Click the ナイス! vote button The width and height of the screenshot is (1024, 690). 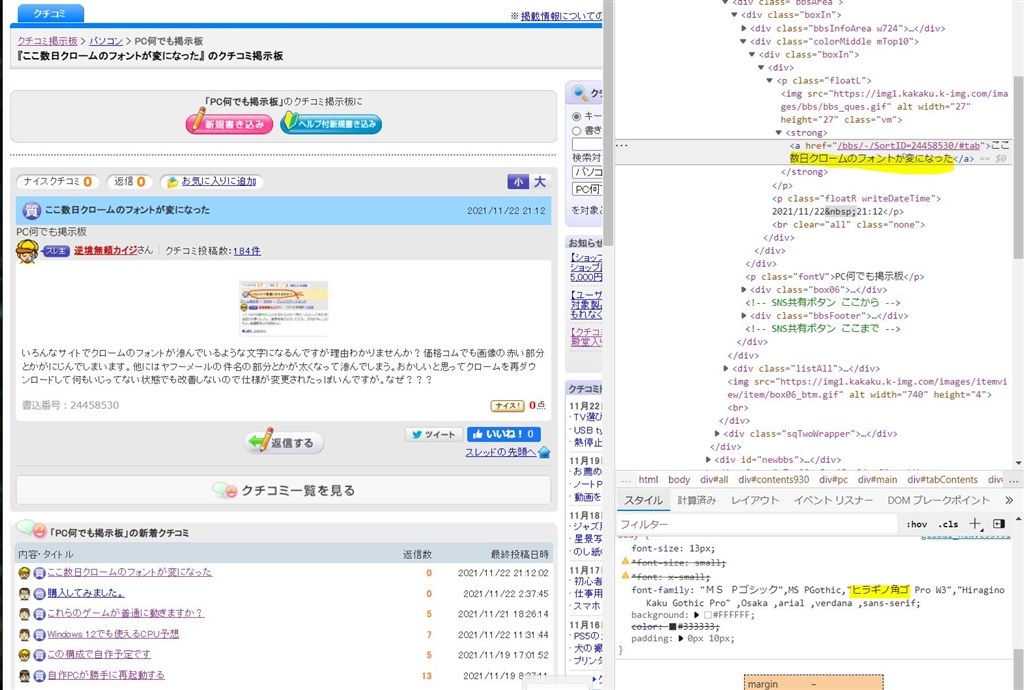pos(508,405)
